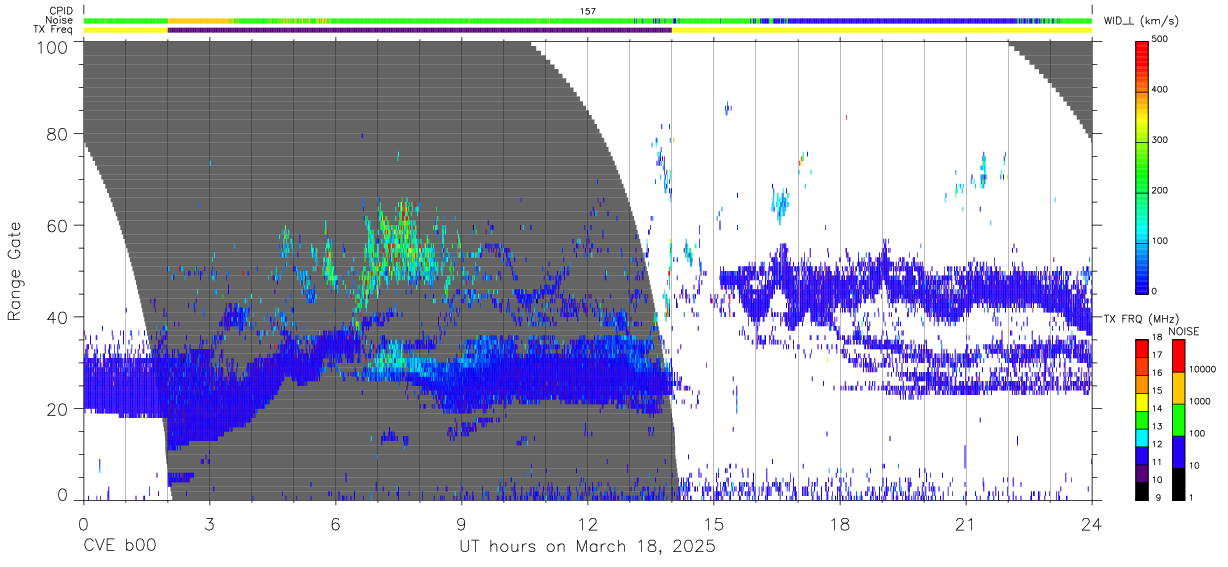Click the 24 hour label on the time axis

1092,525
